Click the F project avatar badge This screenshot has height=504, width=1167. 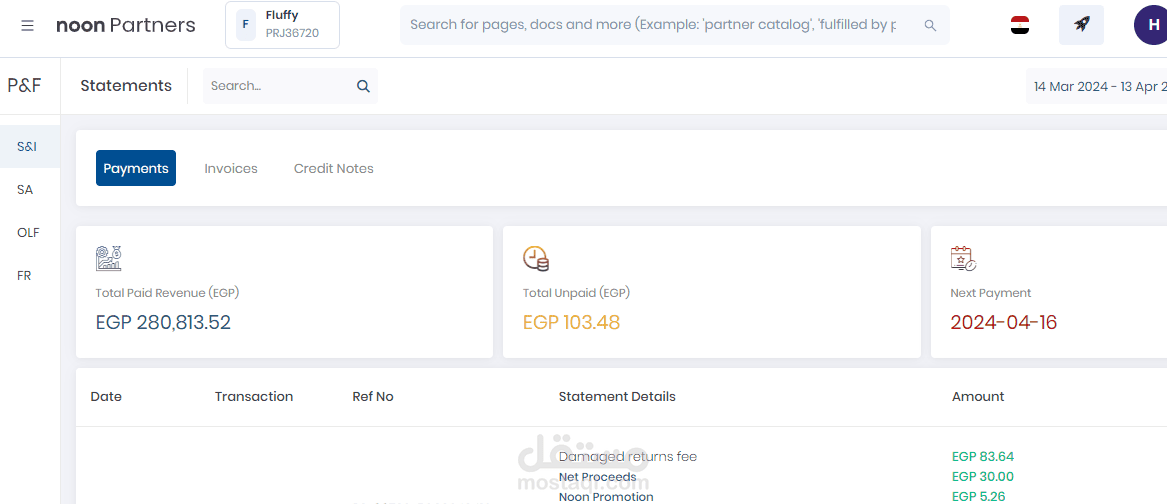[246, 25]
